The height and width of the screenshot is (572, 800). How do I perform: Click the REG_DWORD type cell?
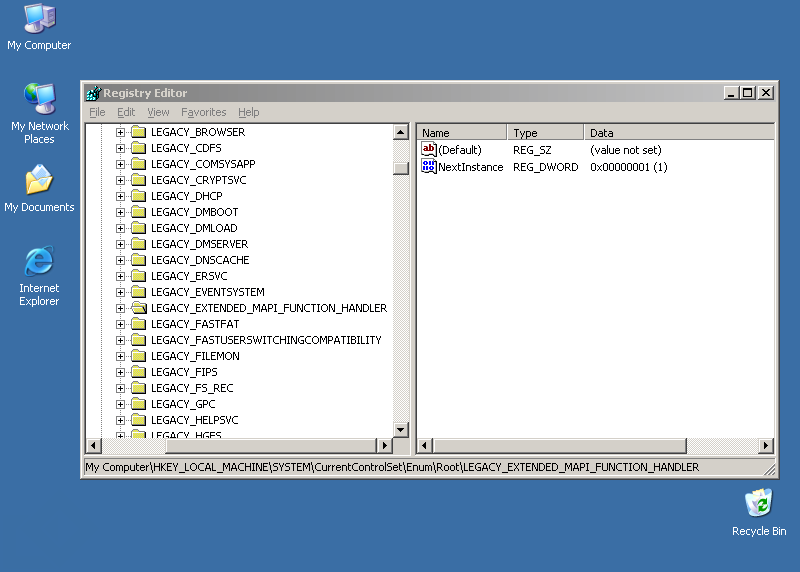(545, 167)
